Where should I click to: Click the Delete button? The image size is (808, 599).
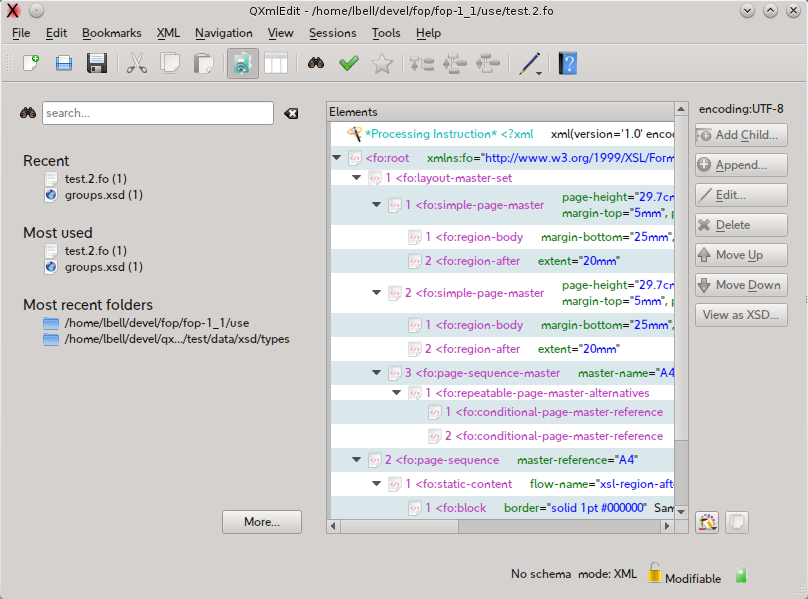tap(741, 225)
